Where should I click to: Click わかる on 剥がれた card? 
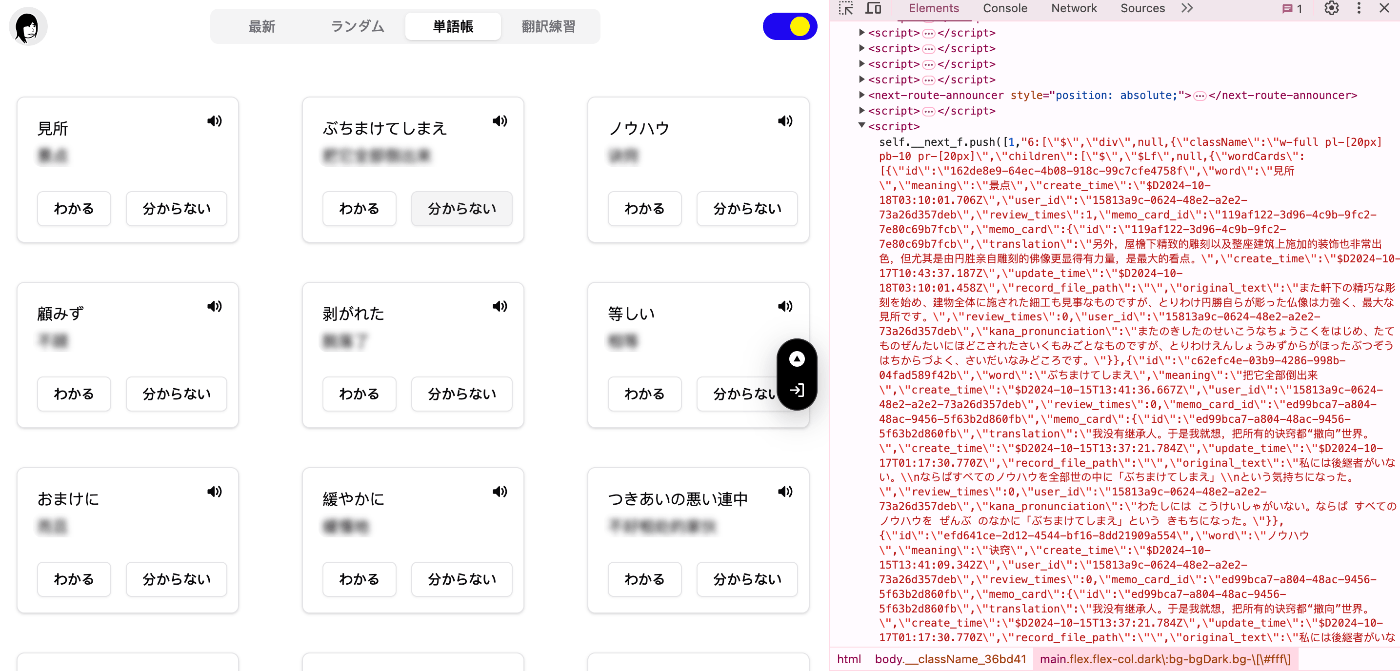click(x=359, y=394)
